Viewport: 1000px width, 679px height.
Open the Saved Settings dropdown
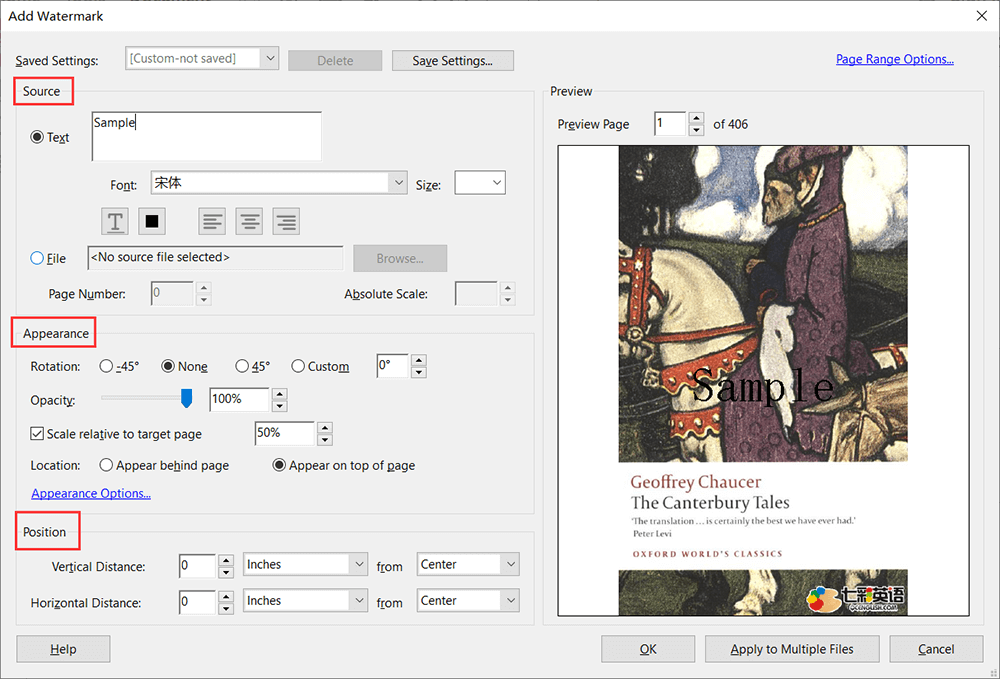(269, 59)
